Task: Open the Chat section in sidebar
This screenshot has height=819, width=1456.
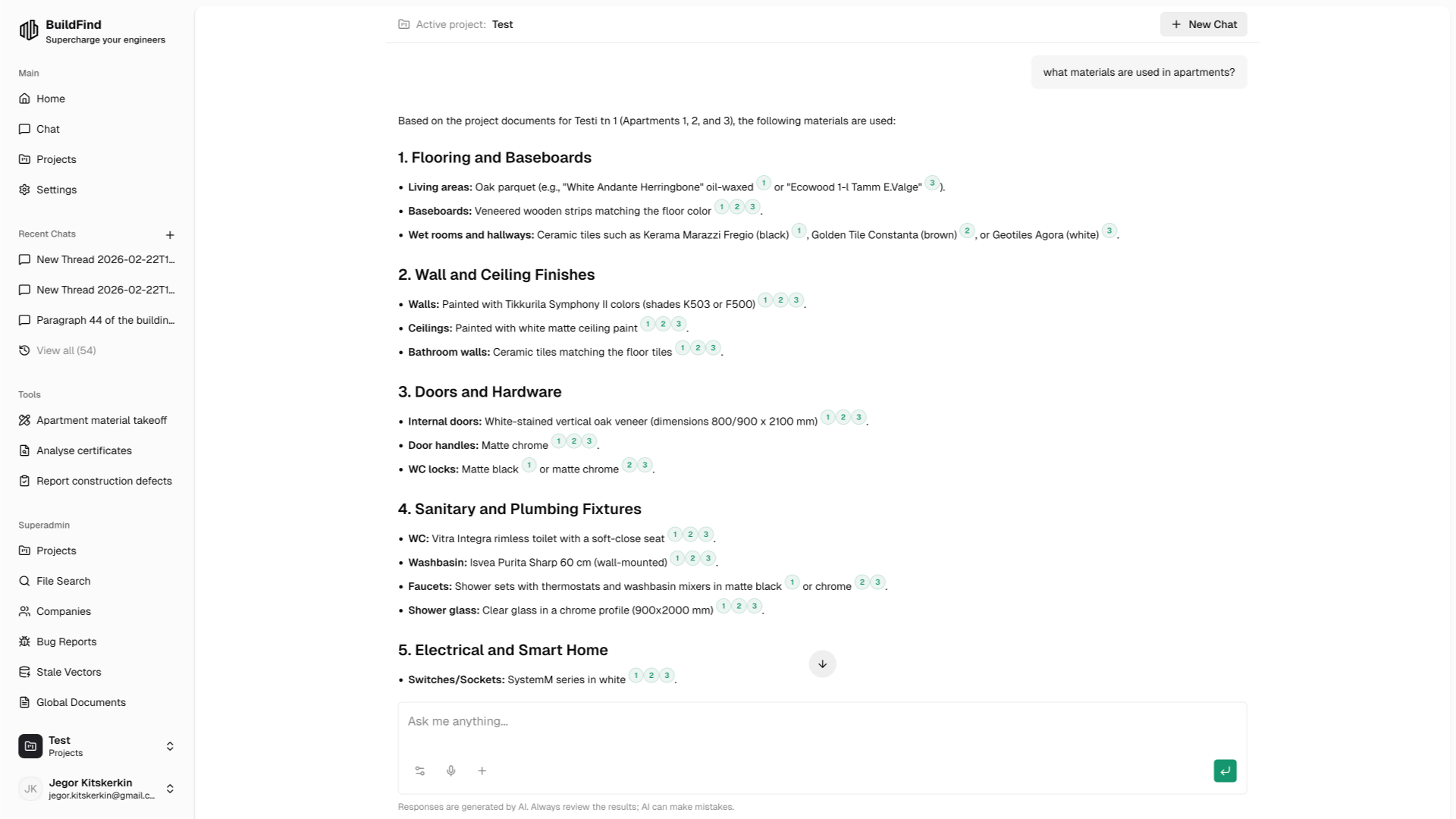Action: [48, 129]
